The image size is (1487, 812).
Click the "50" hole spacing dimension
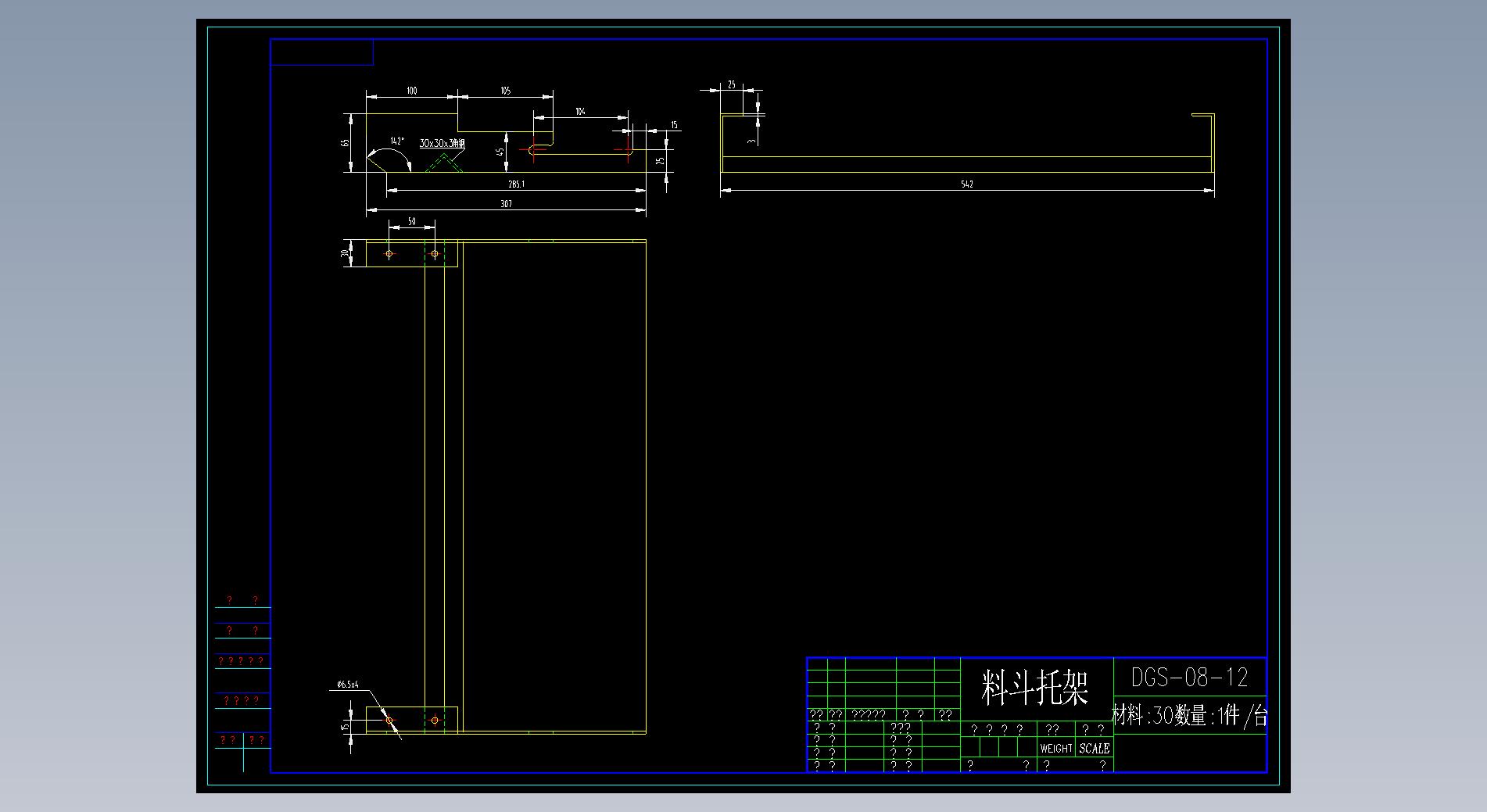pos(412,222)
